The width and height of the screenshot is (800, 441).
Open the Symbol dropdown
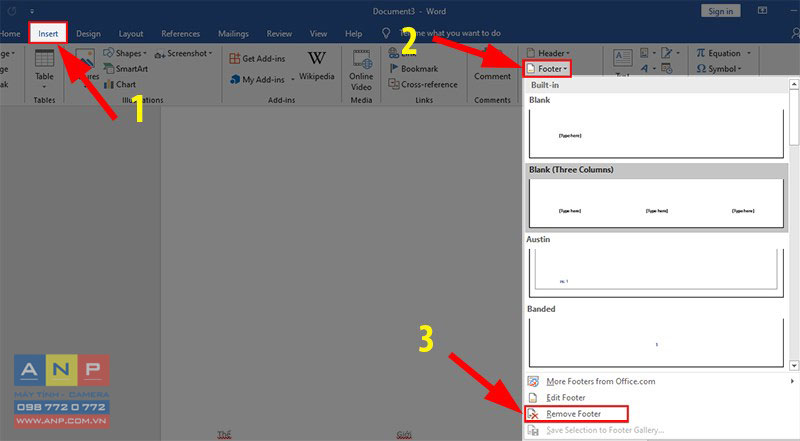(x=719, y=68)
